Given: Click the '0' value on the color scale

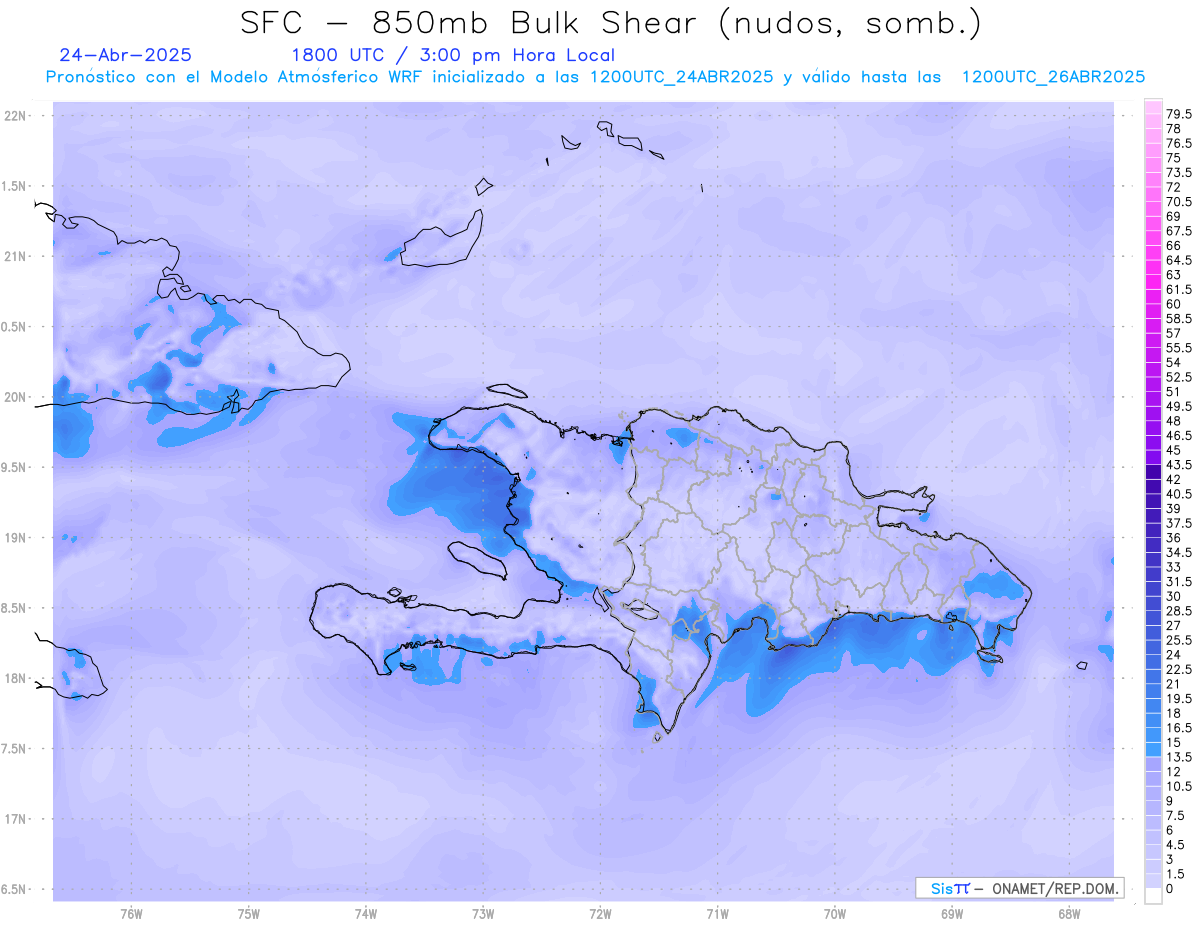Looking at the screenshot, I should 1170,889.
